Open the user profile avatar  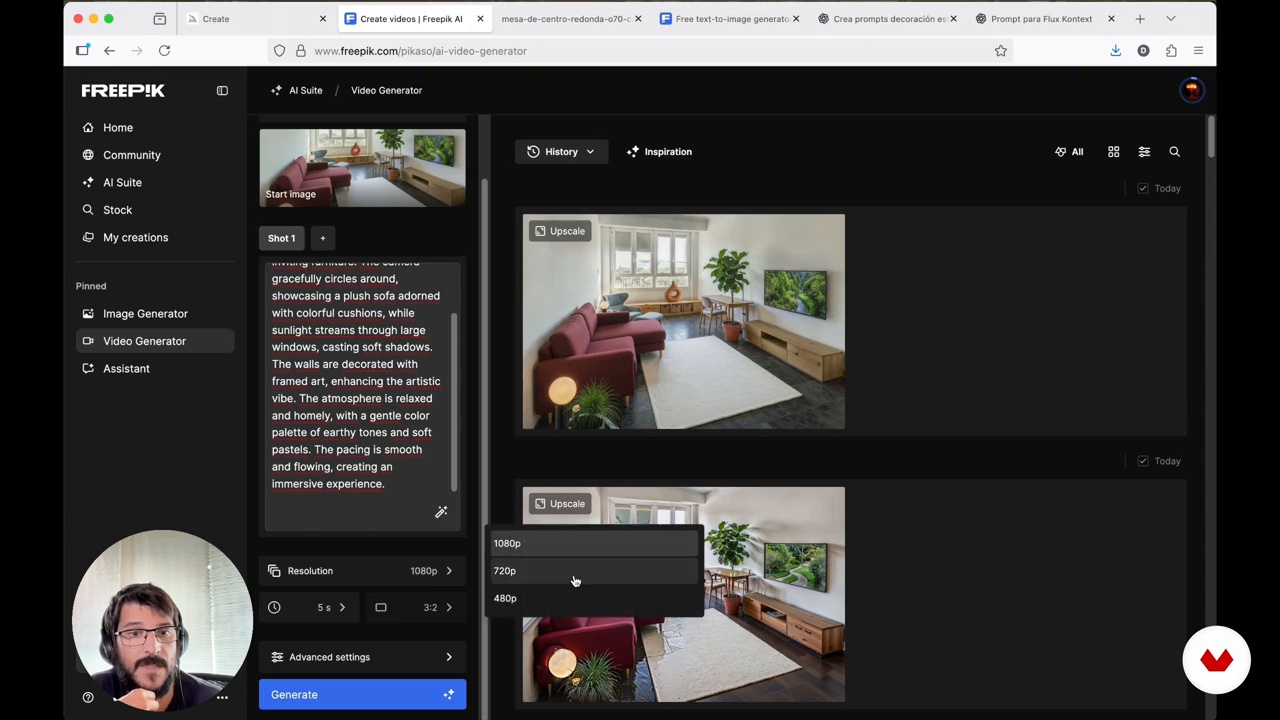(x=1191, y=90)
